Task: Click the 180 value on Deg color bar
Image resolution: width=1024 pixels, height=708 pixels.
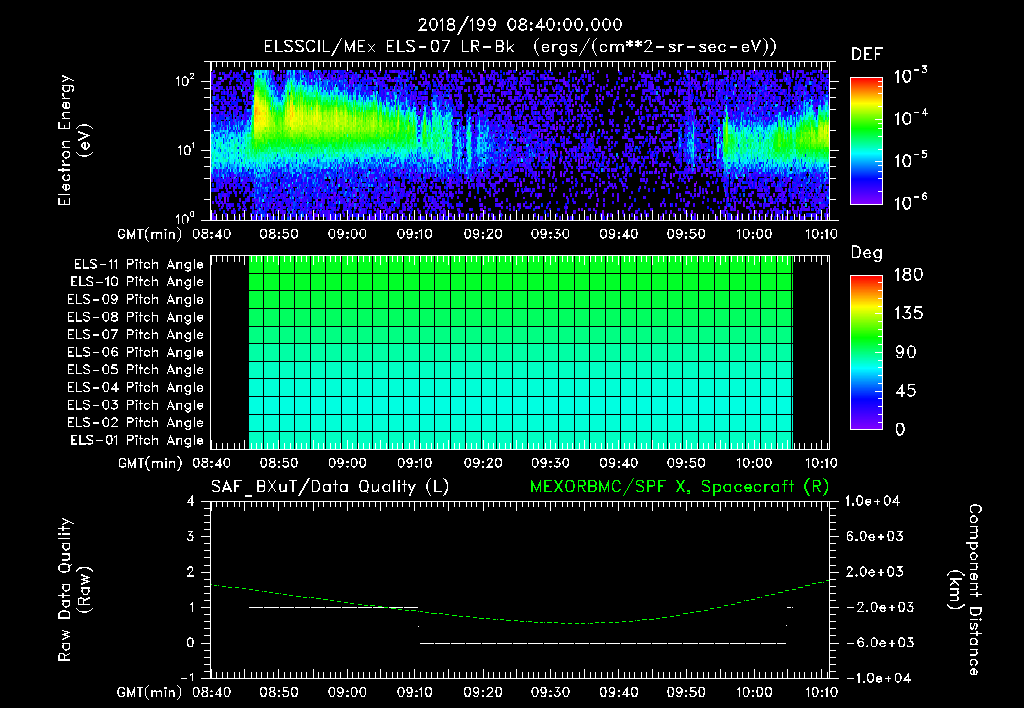Action: [x=908, y=275]
